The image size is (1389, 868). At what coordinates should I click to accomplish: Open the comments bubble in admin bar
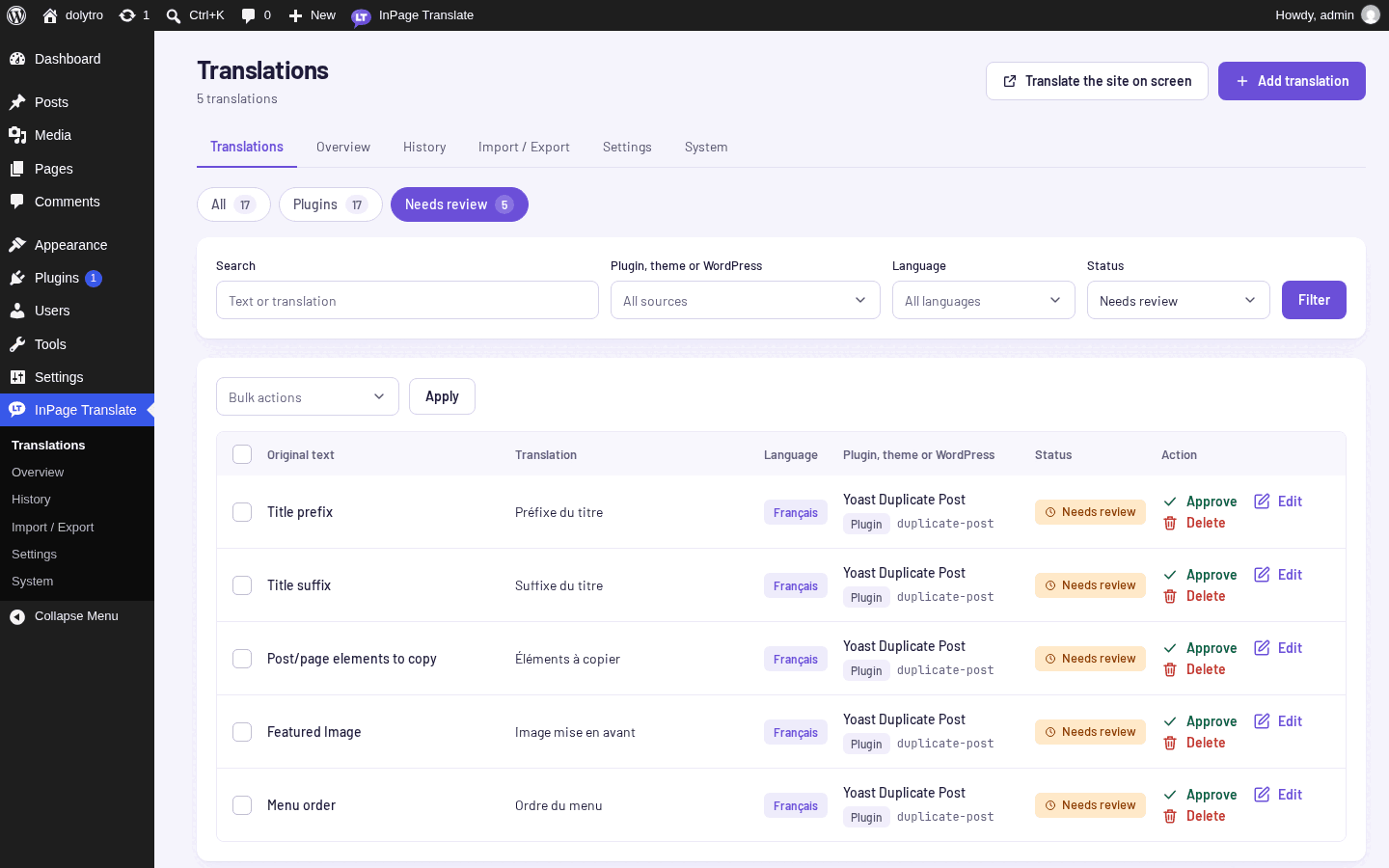tap(249, 15)
